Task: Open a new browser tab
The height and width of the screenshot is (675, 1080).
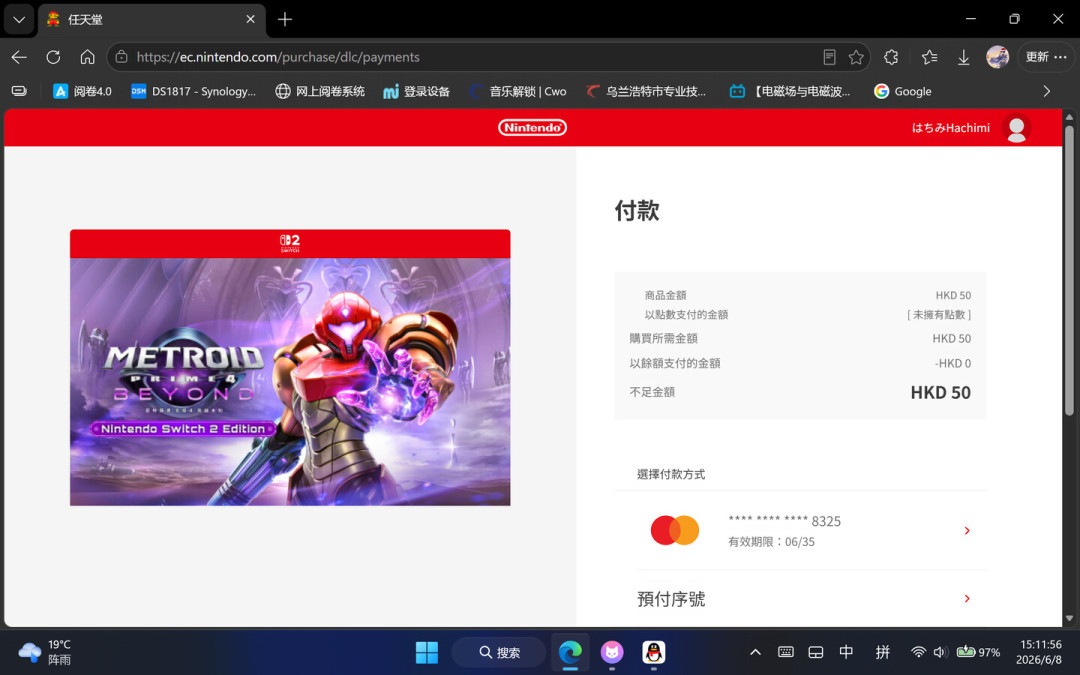Action: point(285,19)
